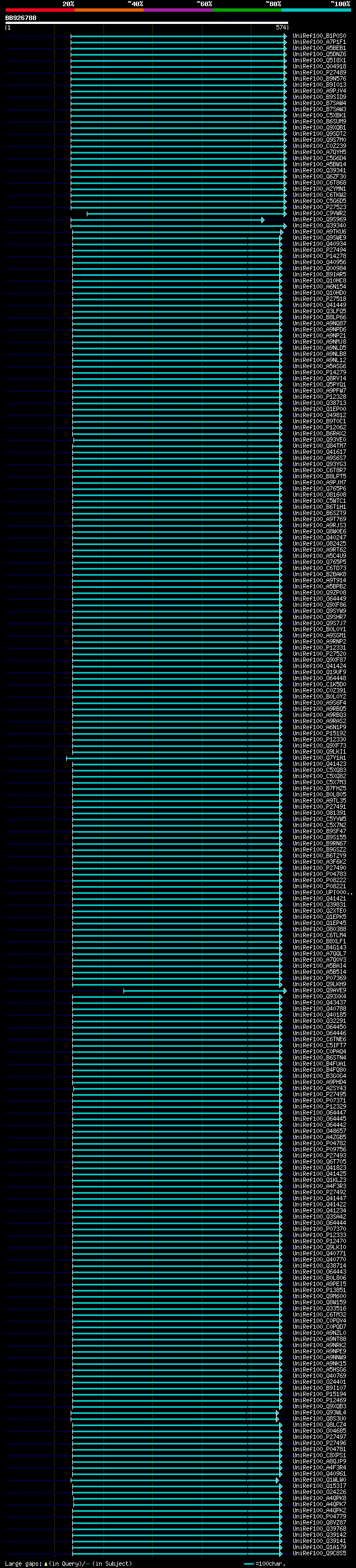
Task: Click hit label UniRef100_B7FHZ5
Action: click(x=319, y=788)
